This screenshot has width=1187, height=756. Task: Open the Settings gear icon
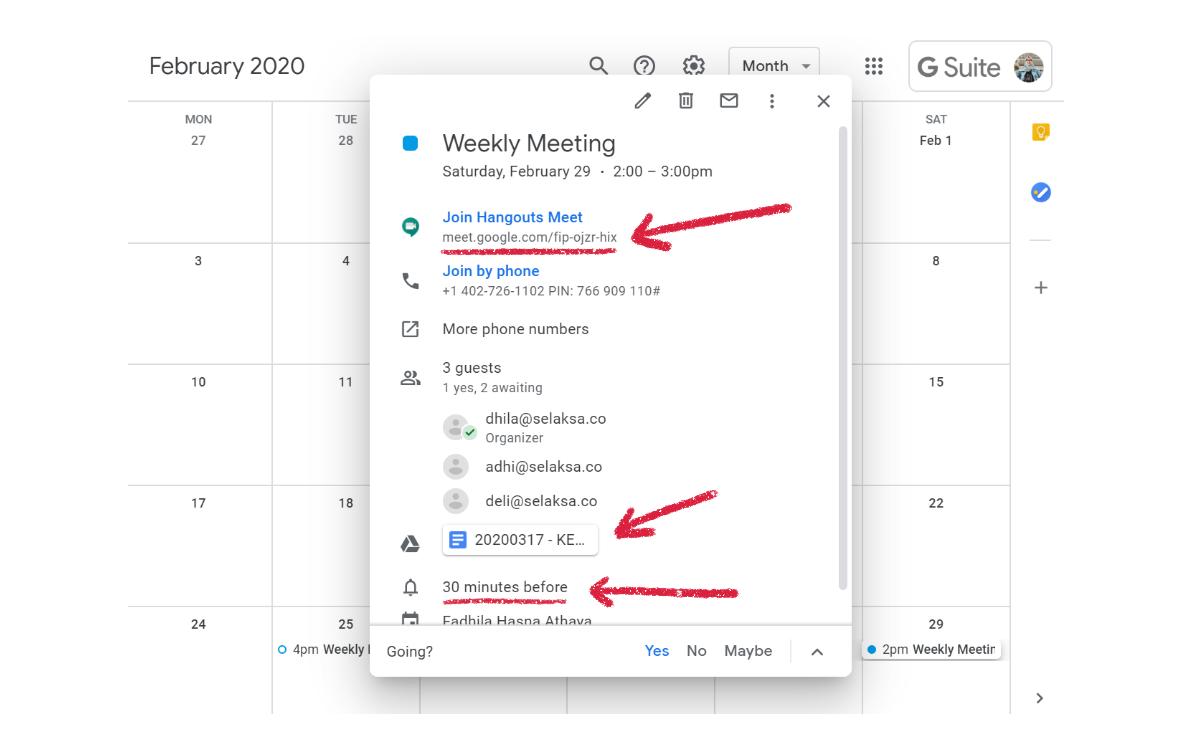693,66
